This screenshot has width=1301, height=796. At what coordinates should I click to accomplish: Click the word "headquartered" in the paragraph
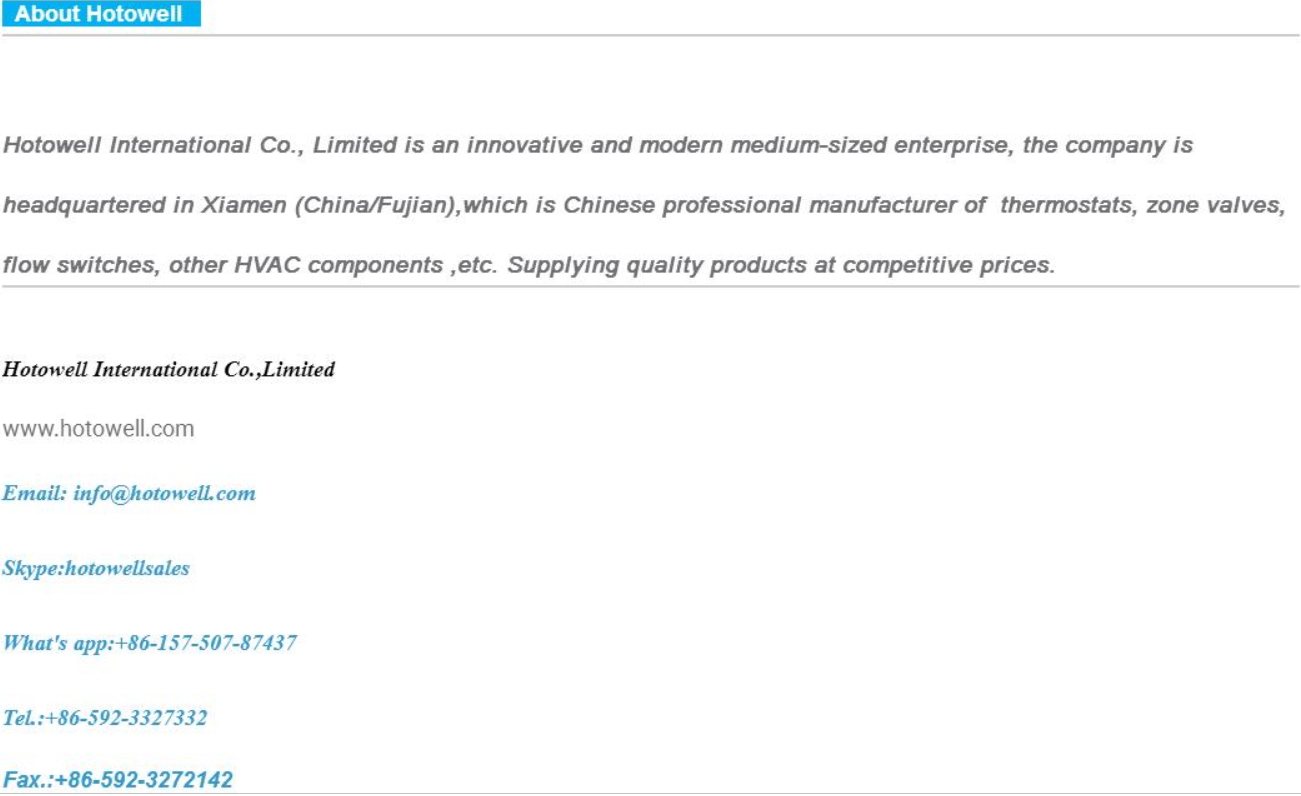(x=84, y=206)
